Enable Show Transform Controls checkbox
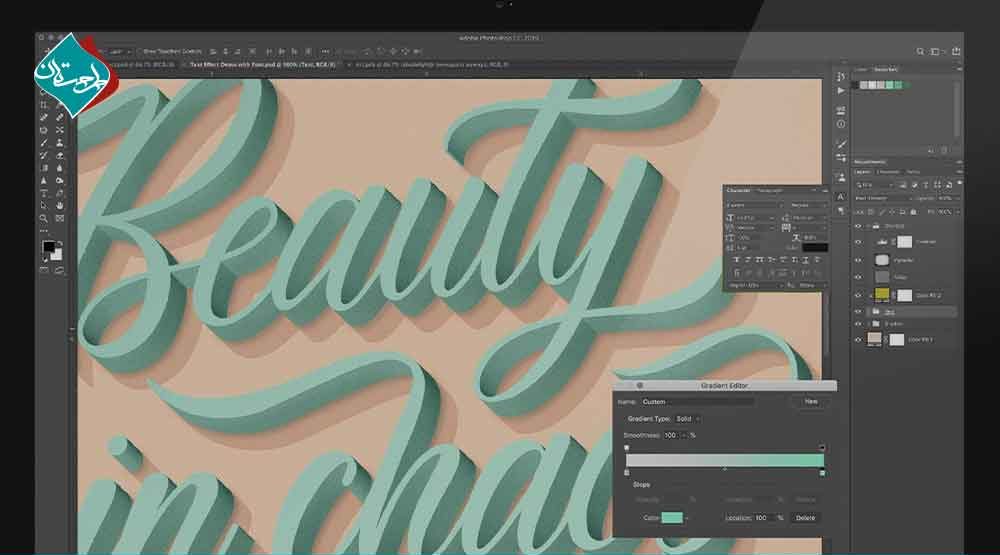The width and height of the screenshot is (1000, 555). click(140, 51)
